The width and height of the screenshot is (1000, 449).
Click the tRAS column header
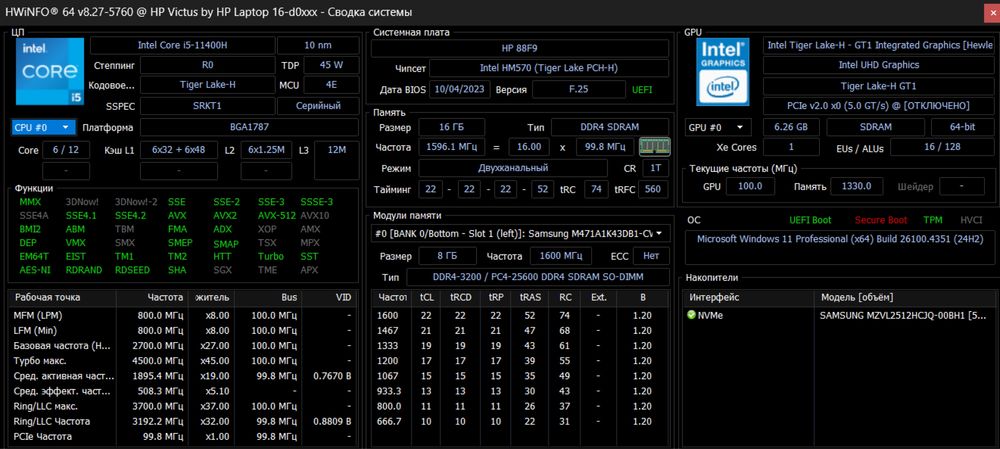click(x=529, y=297)
